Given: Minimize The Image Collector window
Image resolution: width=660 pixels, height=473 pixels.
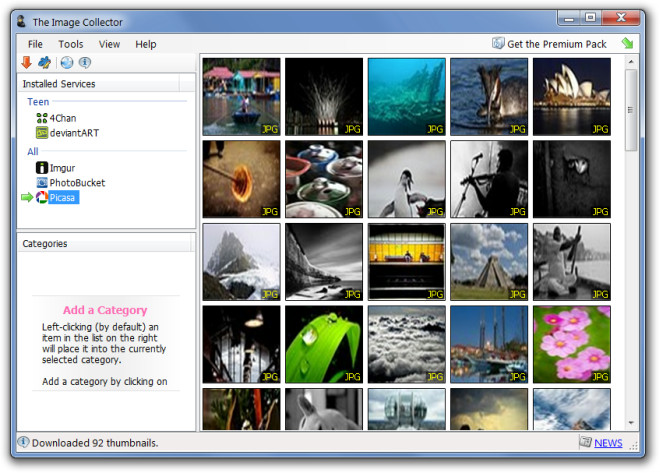Looking at the screenshot, I should (569, 19).
